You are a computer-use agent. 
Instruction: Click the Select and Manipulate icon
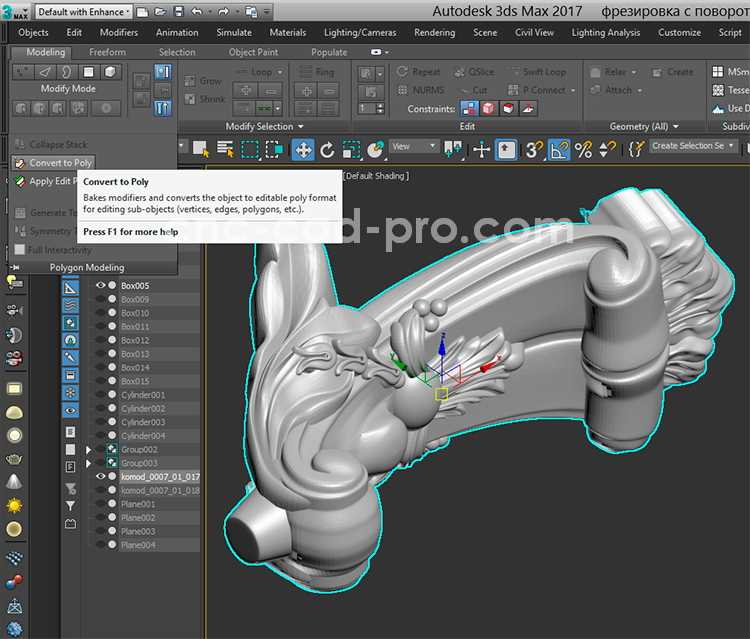pyautogui.click(x=481, y=150)
